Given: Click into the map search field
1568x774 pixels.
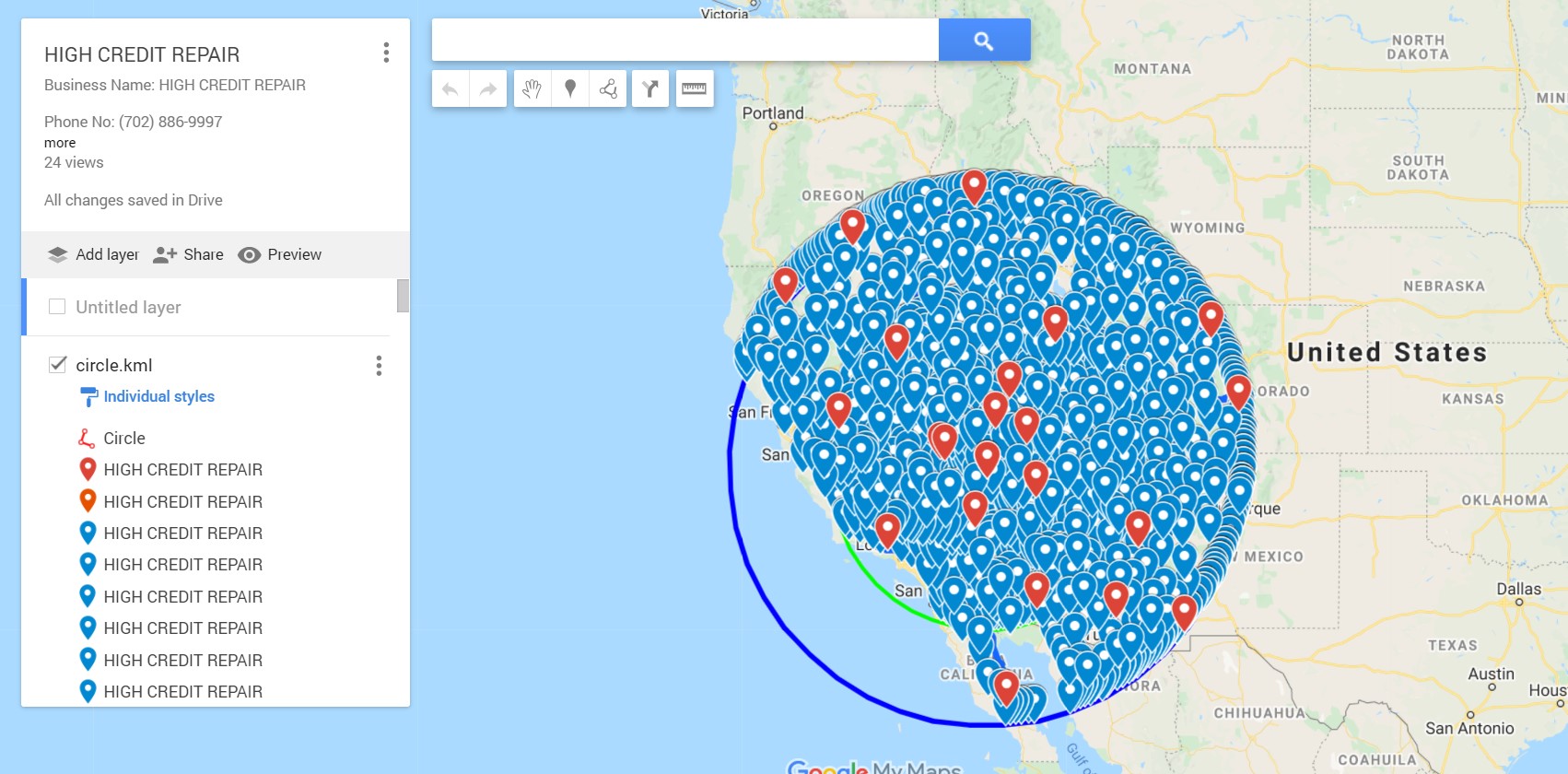Looking at the screenshot, I should (x=685, y=40).
